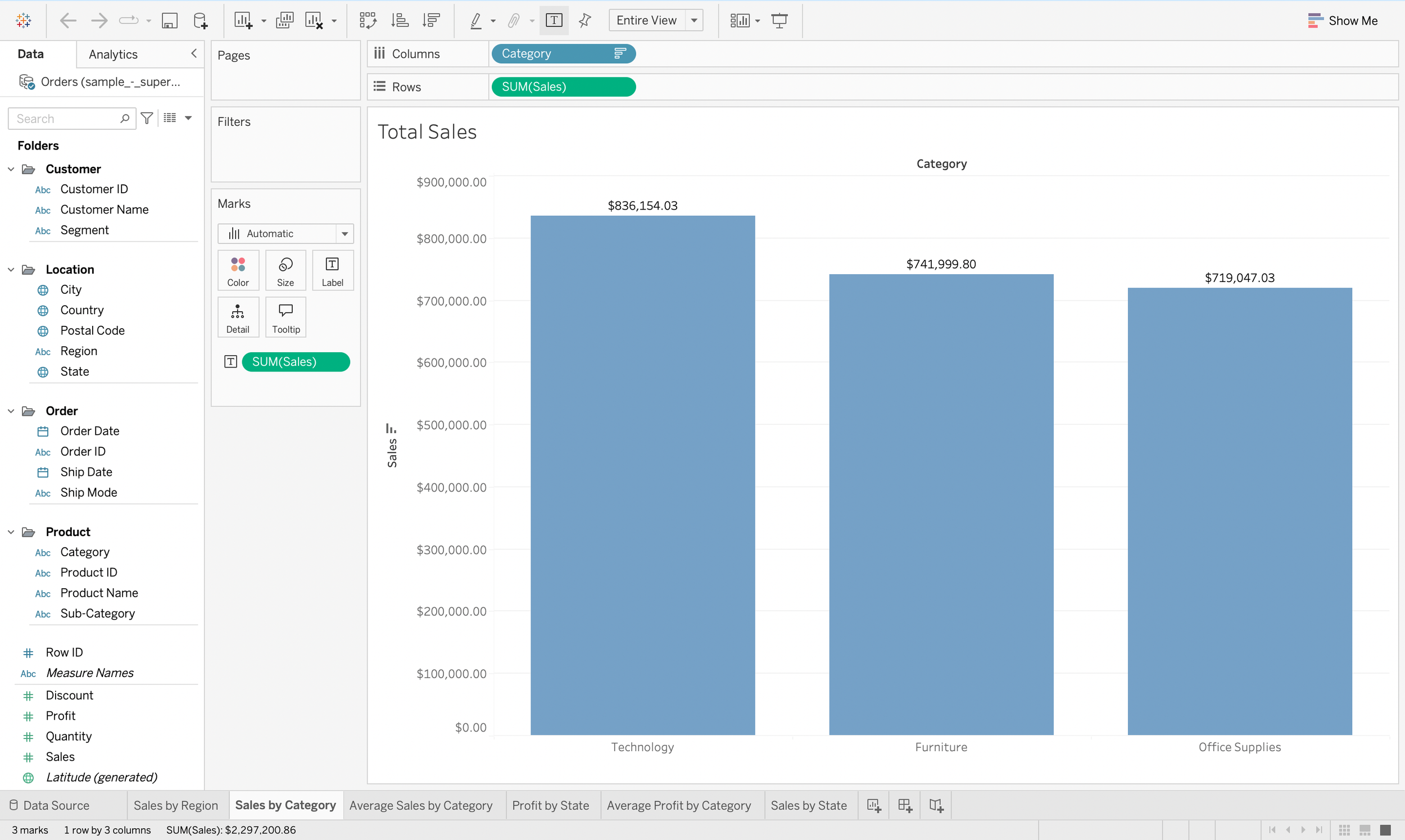
Task: Toggle Show Mark Labels button
Action: coord(554,21)
